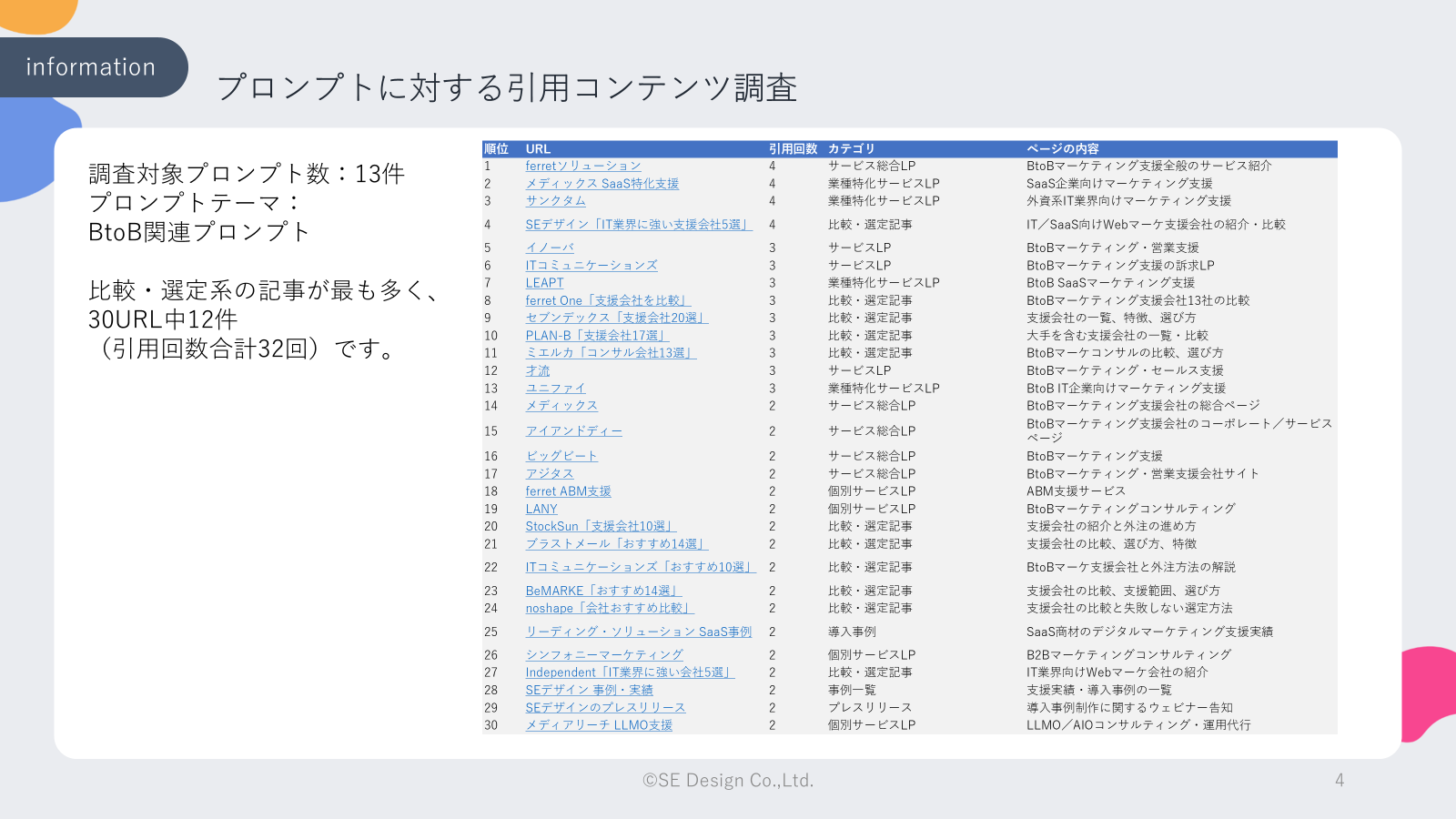This screenshot has width=1456, height=819.
Task: Open the ITコミュニケーションズ link in row 6
Action: tap(591, 265)
